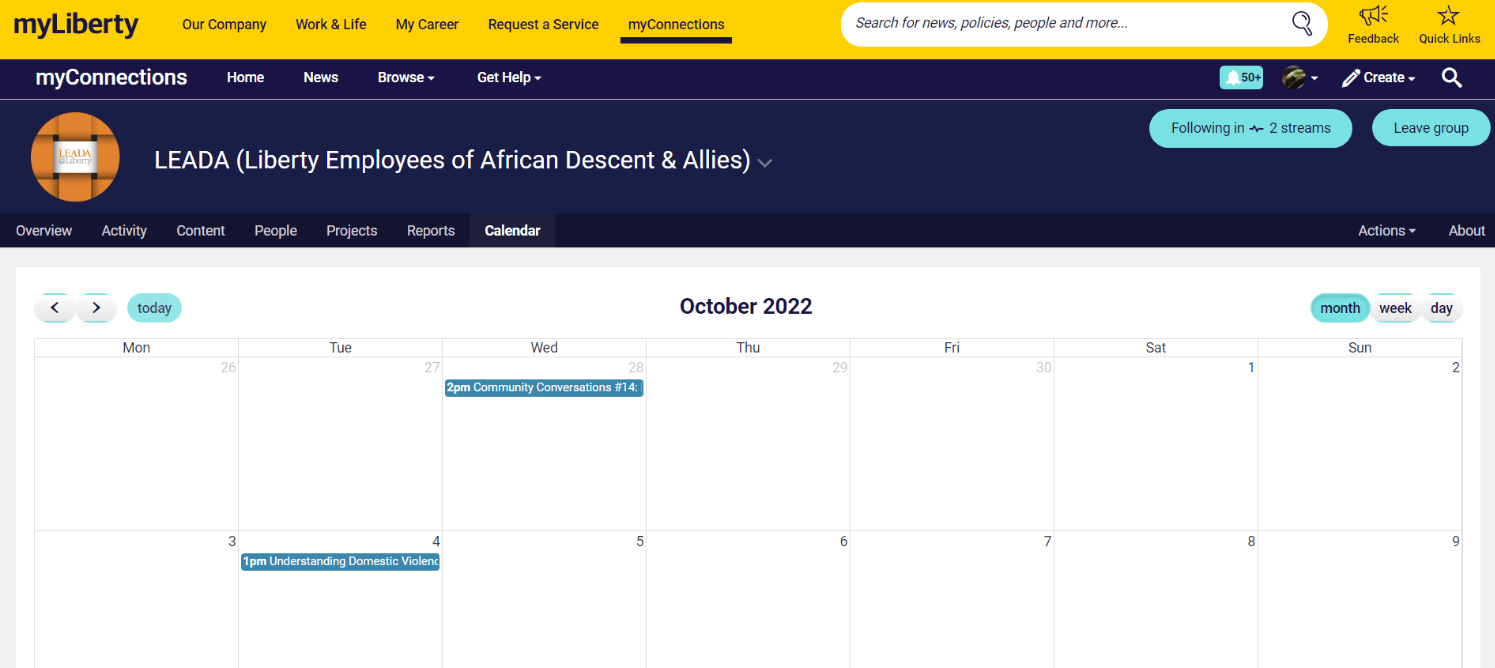Viewport: 1495px width, 668px height.
Task: Open 2pm Community Conversations #14 event
Action: 544,388
